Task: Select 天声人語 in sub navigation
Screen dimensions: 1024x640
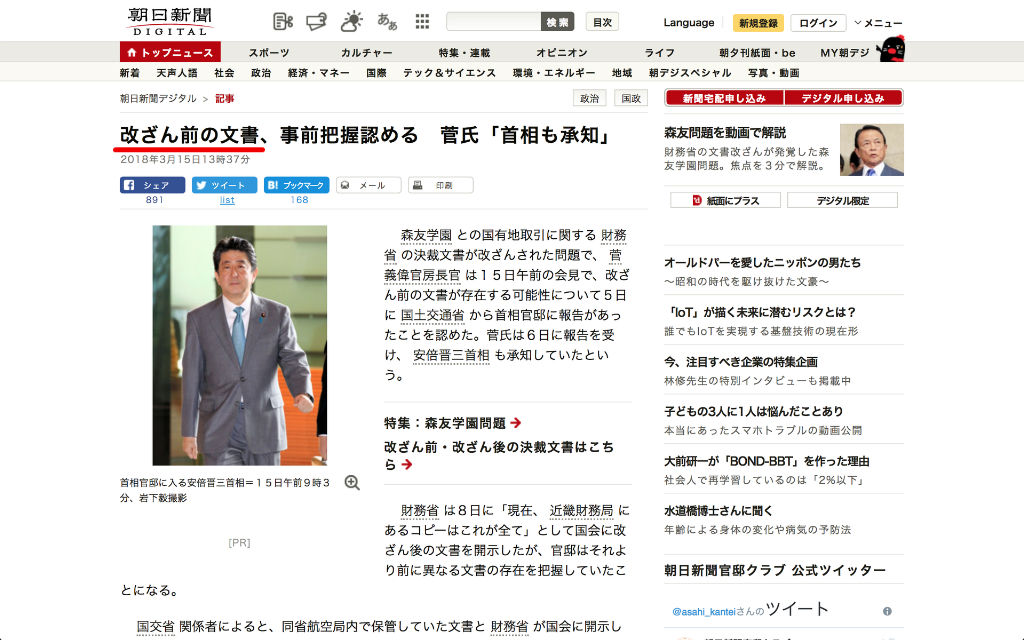Action: pos(176,72)
